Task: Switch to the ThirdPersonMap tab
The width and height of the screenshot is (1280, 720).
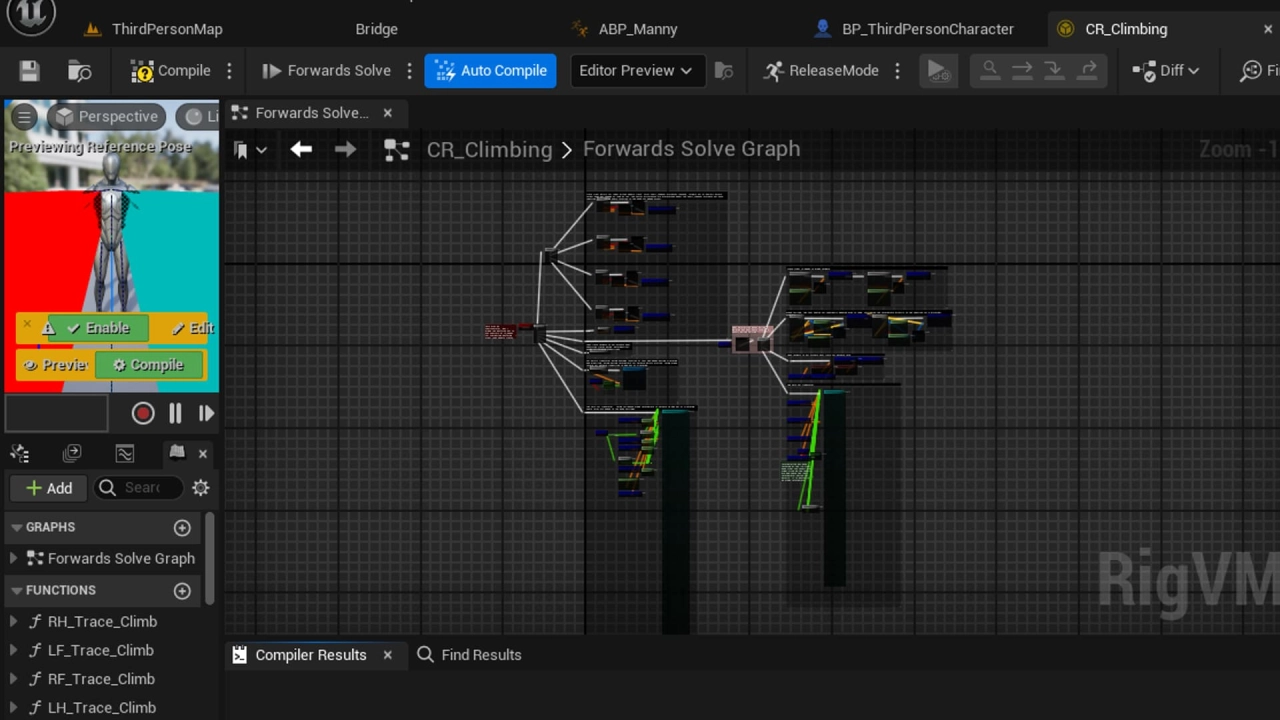Action: point(153,29)
